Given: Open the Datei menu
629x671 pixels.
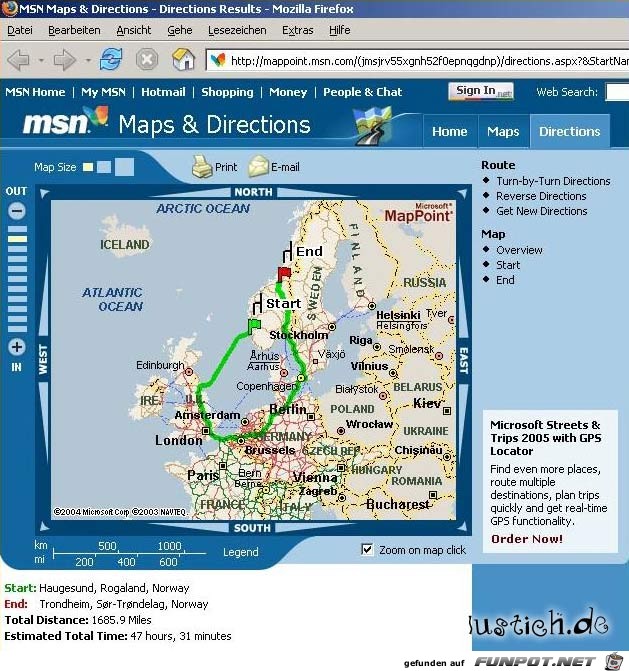Looking at the screenshot, I should click(x=20, y=30).
